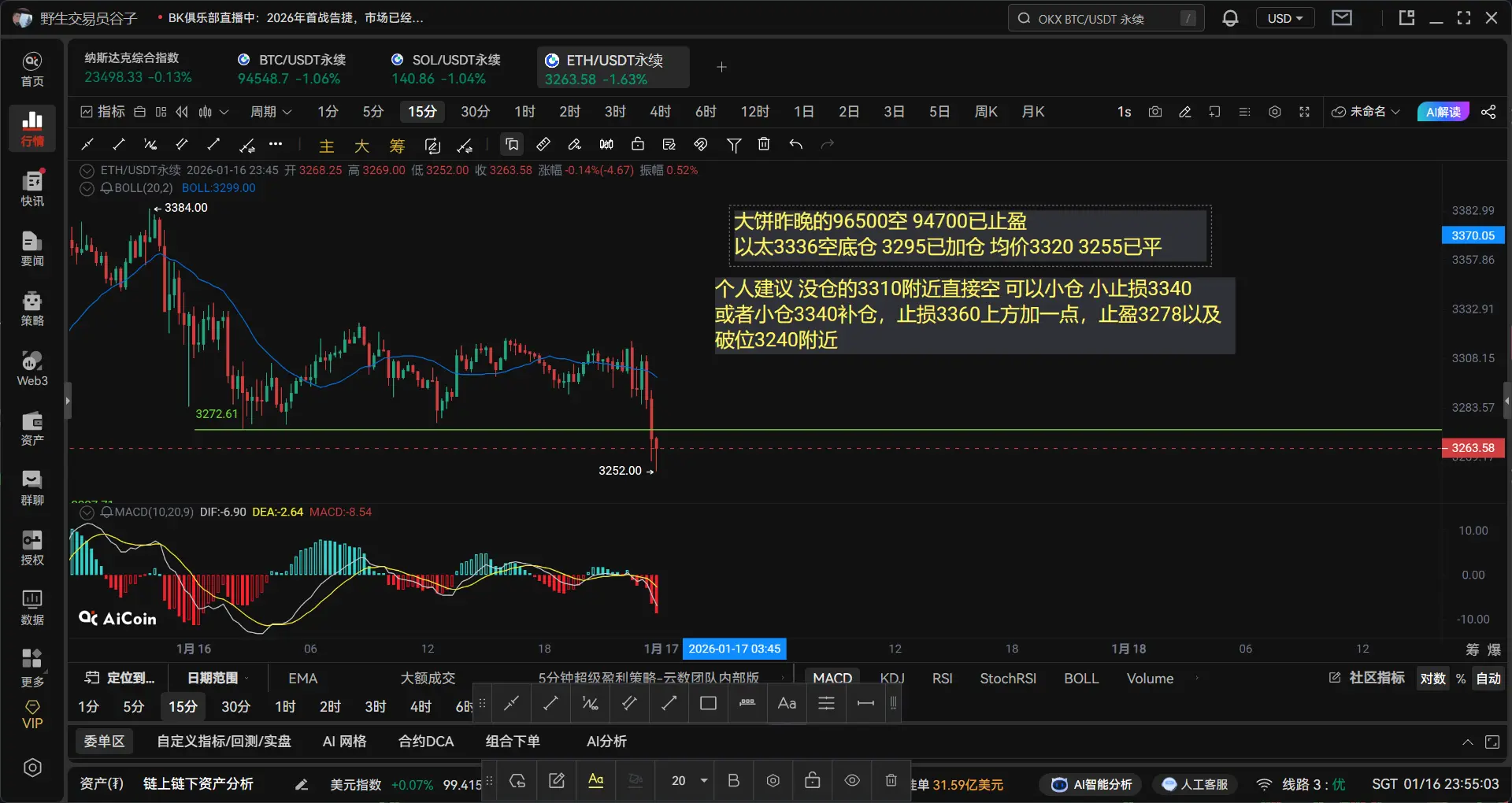Viewport: 1512px width, 803px height.
Task: Expand the 日期范围 date range dropdown
Action: click(217, 679)
